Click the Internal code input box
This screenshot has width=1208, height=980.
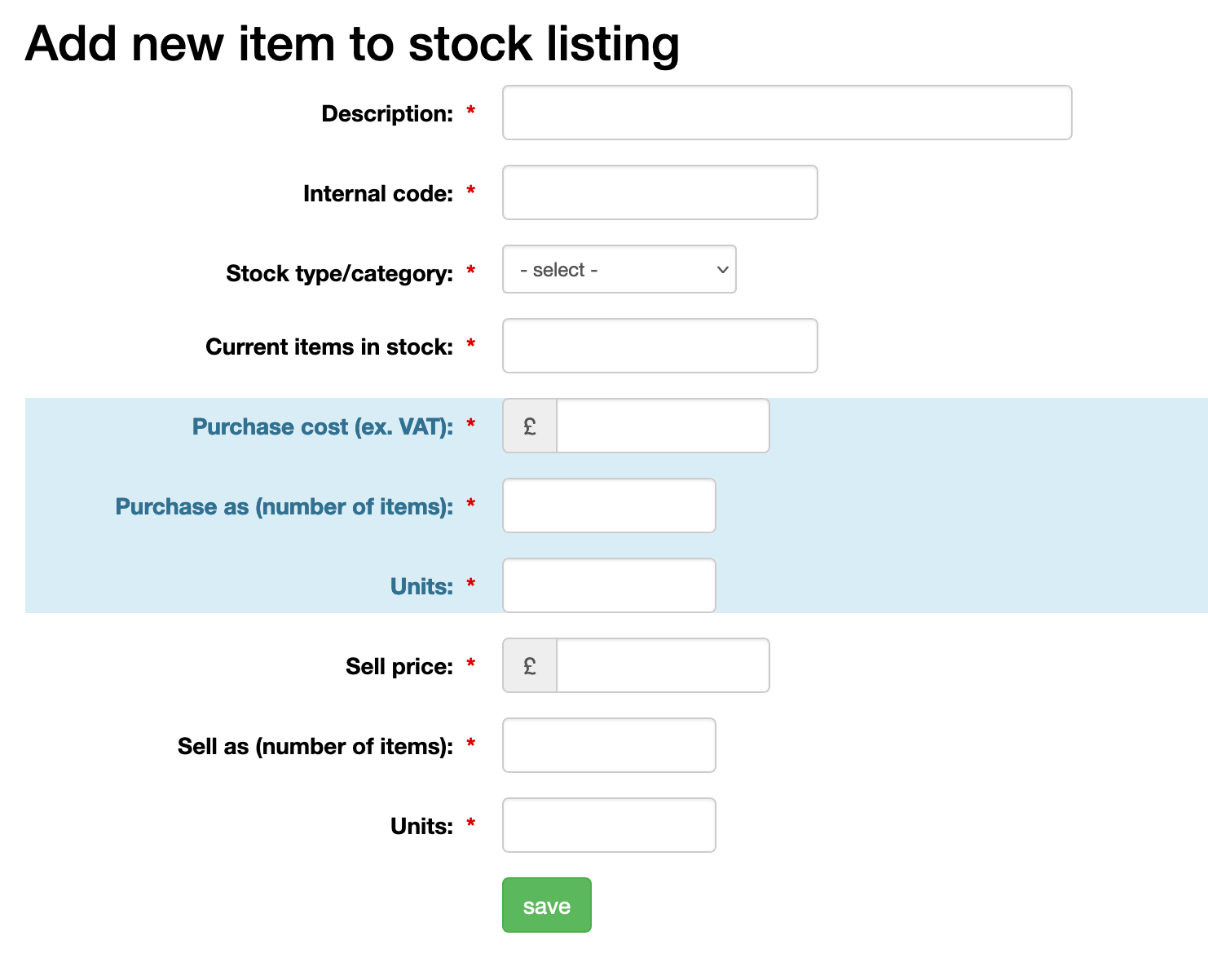(659, 192)
